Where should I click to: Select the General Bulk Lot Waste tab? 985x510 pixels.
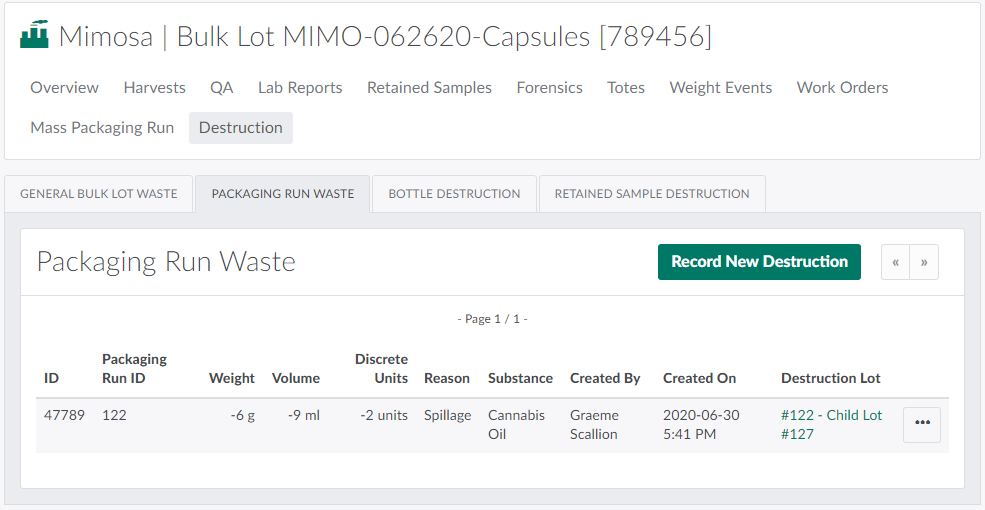pyautogui.click(x=99, y=194)
